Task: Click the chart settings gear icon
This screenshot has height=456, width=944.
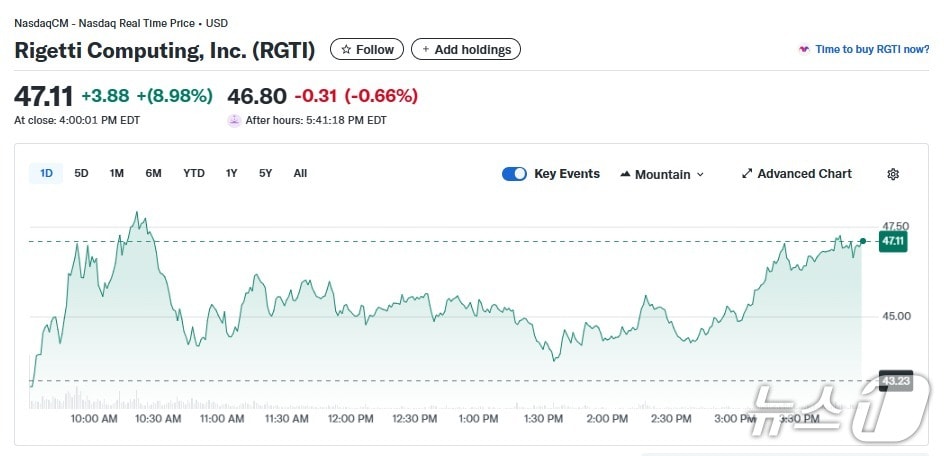Action: [x=893, y=174]
